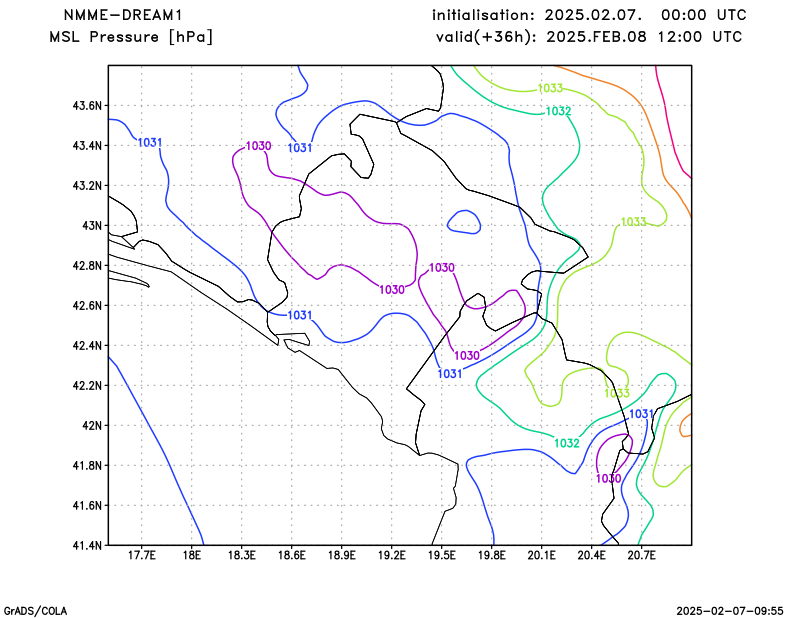Click the 41.6N latitude label
The height and width of the screenshot is (618, 800).
click(x=87, y=506)
